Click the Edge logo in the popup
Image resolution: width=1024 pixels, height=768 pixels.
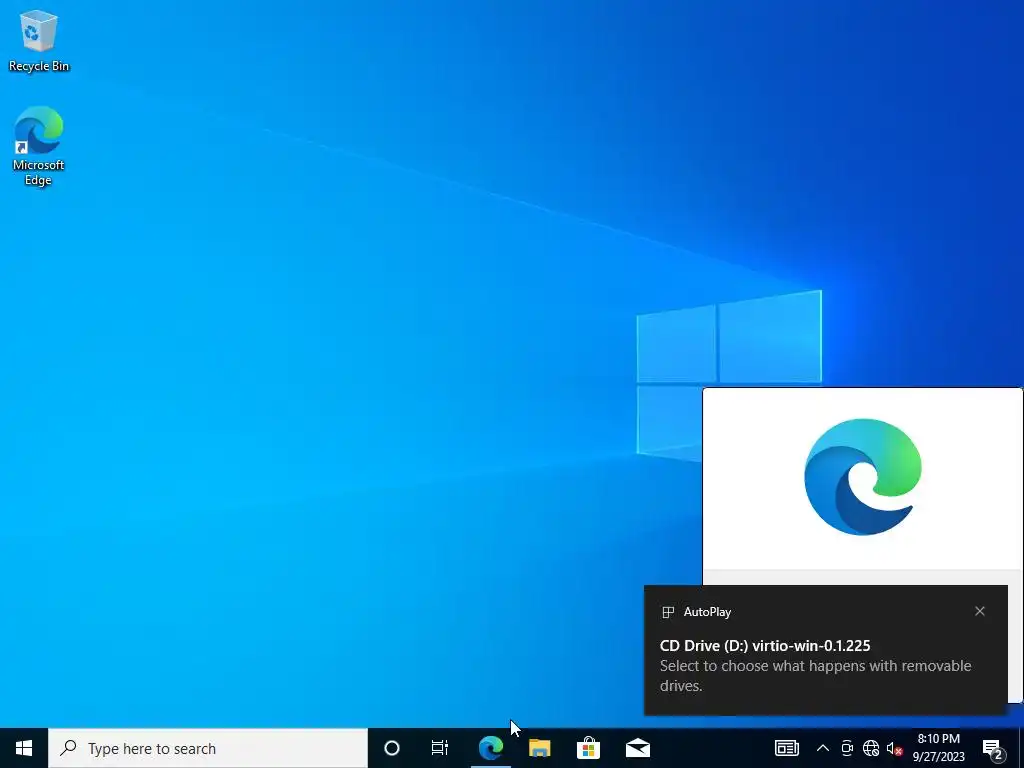863,477
